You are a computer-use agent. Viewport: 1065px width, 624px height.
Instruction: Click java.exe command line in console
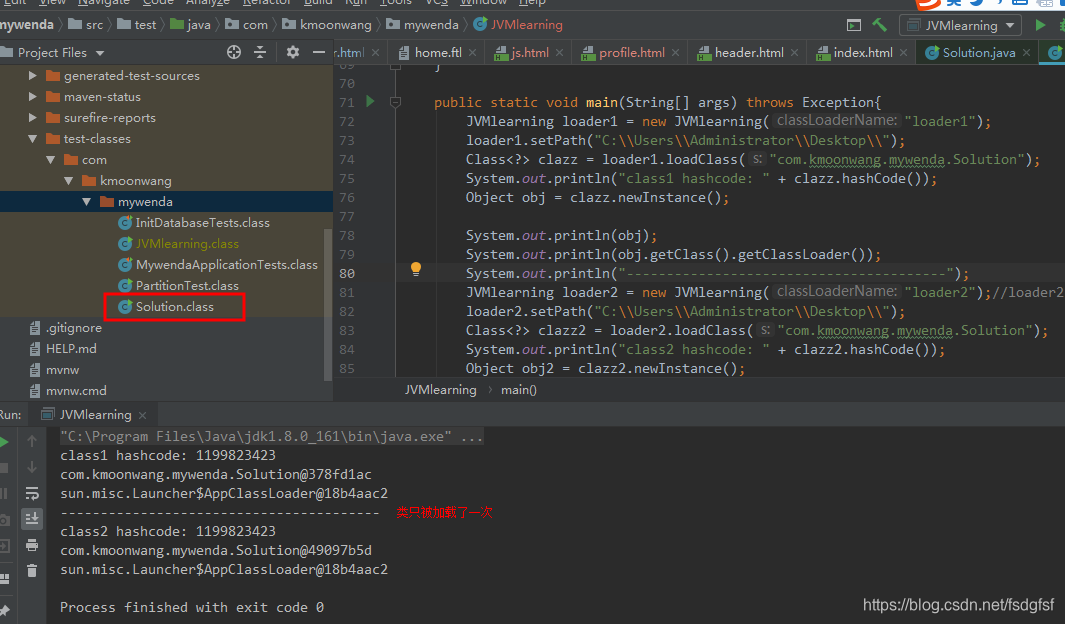[272, 437]
